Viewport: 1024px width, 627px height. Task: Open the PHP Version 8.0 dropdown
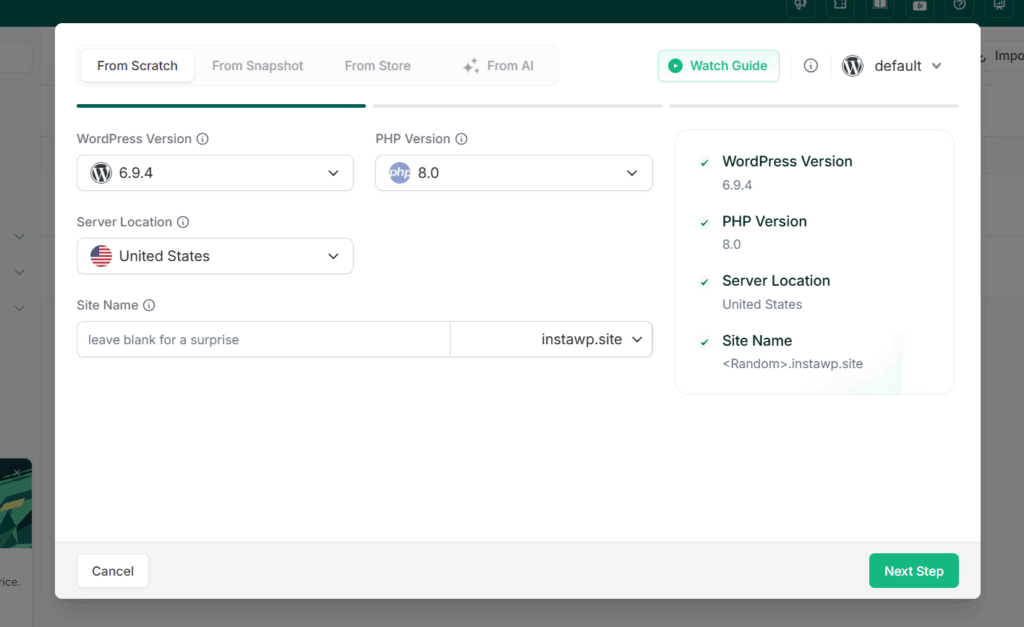[513, 173]
